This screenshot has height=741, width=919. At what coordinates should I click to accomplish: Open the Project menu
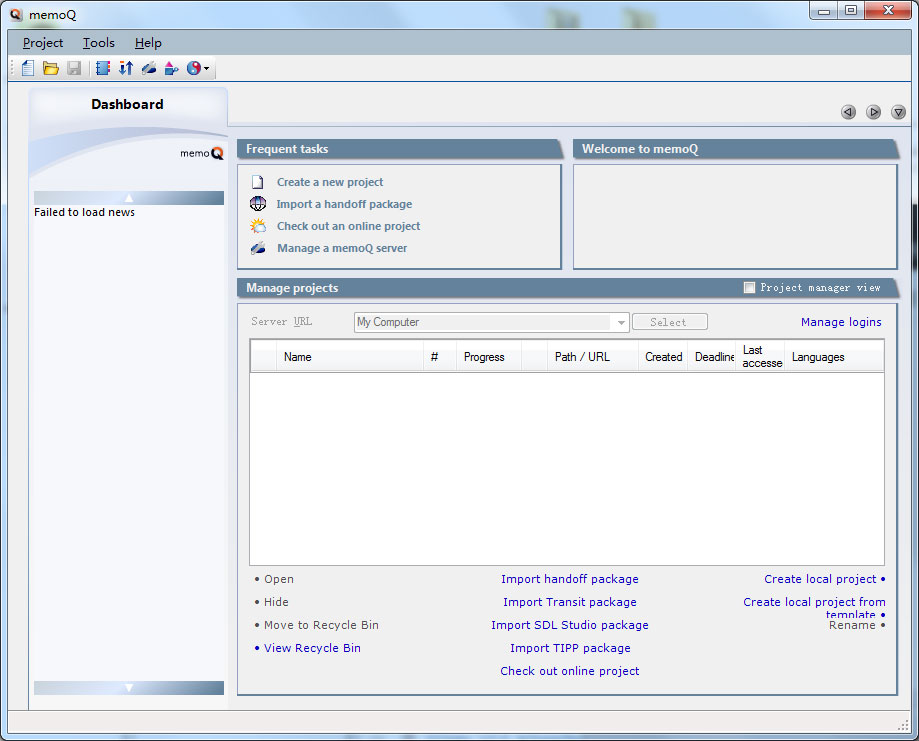(42, 43)
